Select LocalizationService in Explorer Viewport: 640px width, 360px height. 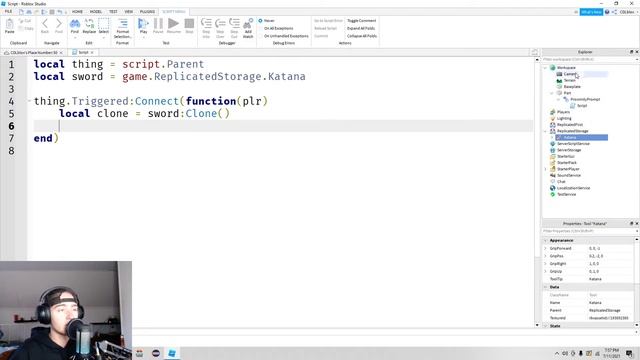pos(573,188)
